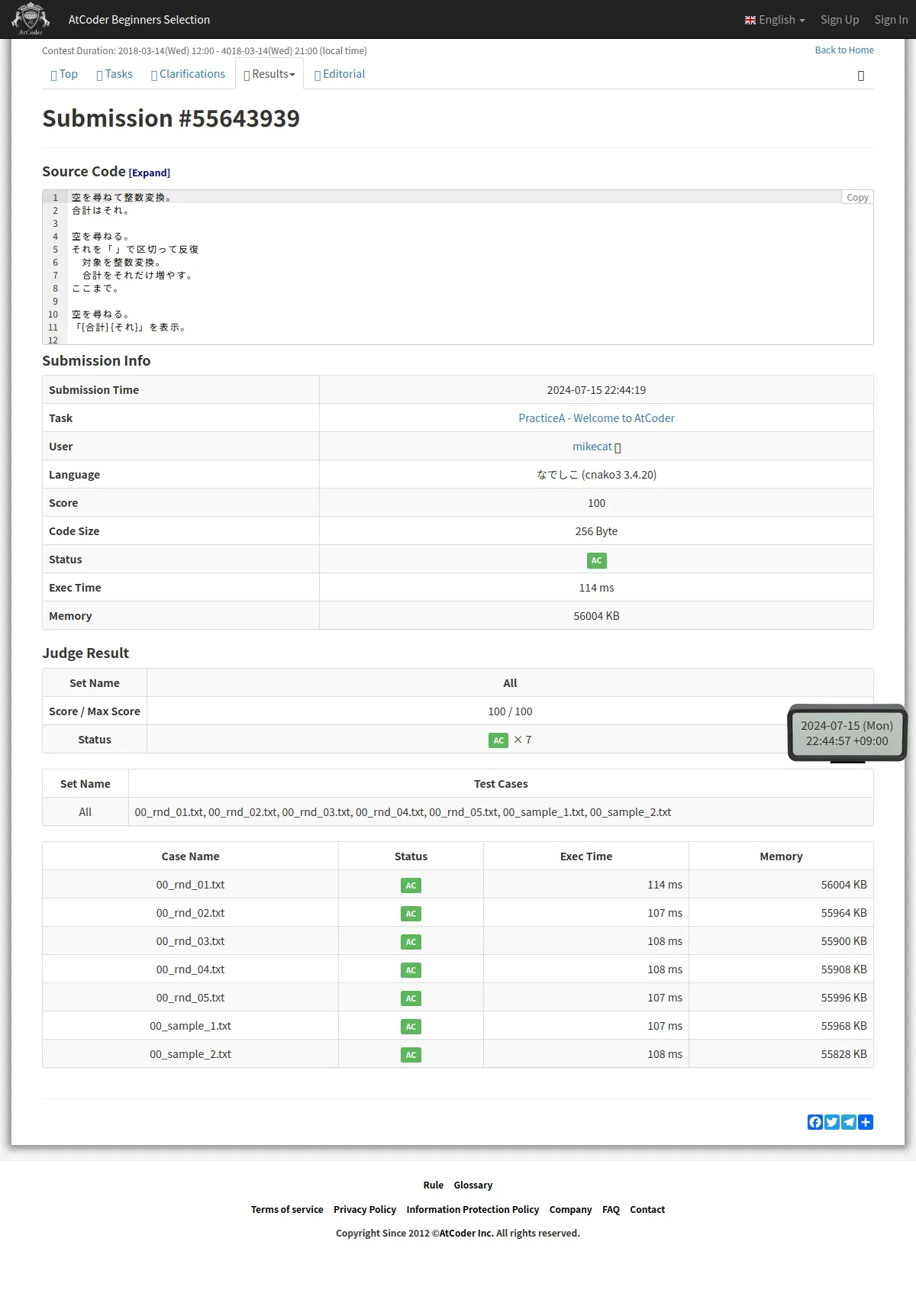Click the Sign In link
The width and height of the screenshot is (916, 1316).
[891, 20]
